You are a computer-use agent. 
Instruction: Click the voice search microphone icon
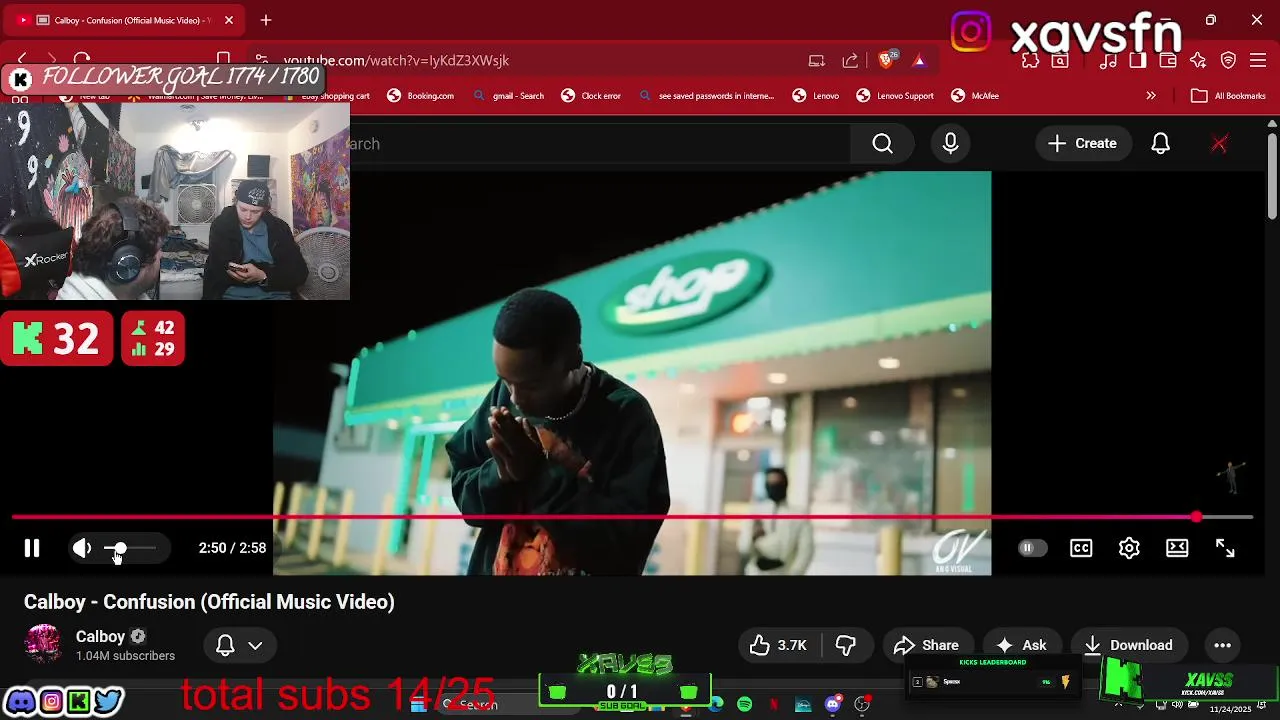click(x=950, y=144)
